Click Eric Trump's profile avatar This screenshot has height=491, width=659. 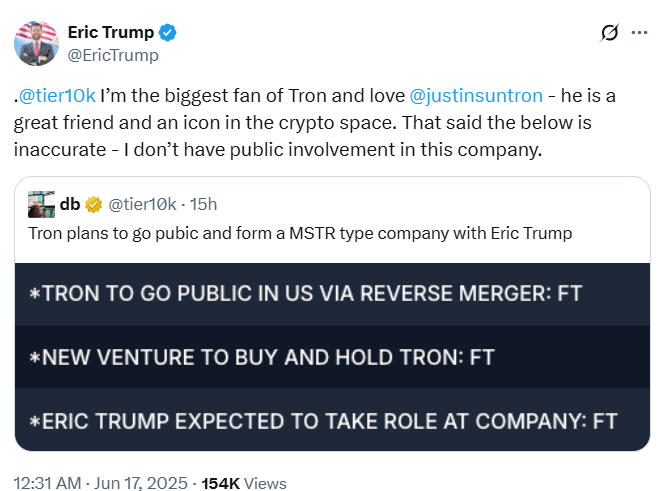tap(35, 43)
